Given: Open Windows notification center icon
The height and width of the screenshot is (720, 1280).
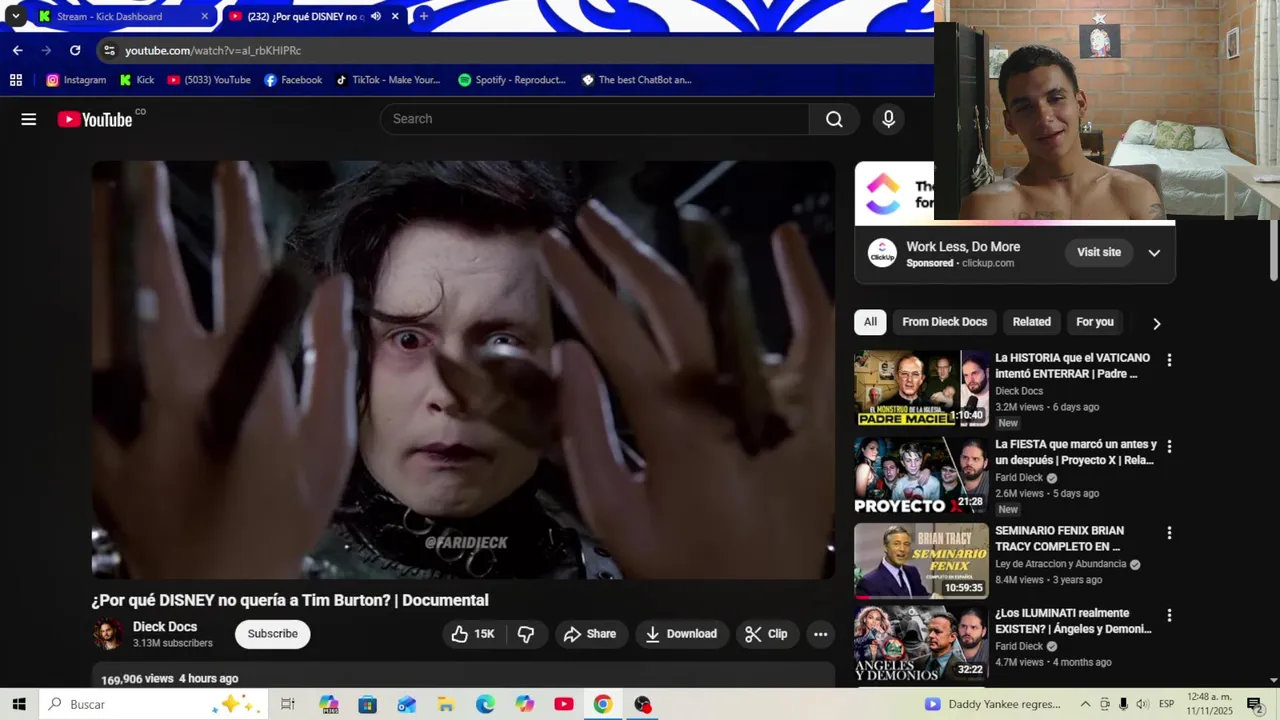Looking at the screenshot, I should point(1255,704).
